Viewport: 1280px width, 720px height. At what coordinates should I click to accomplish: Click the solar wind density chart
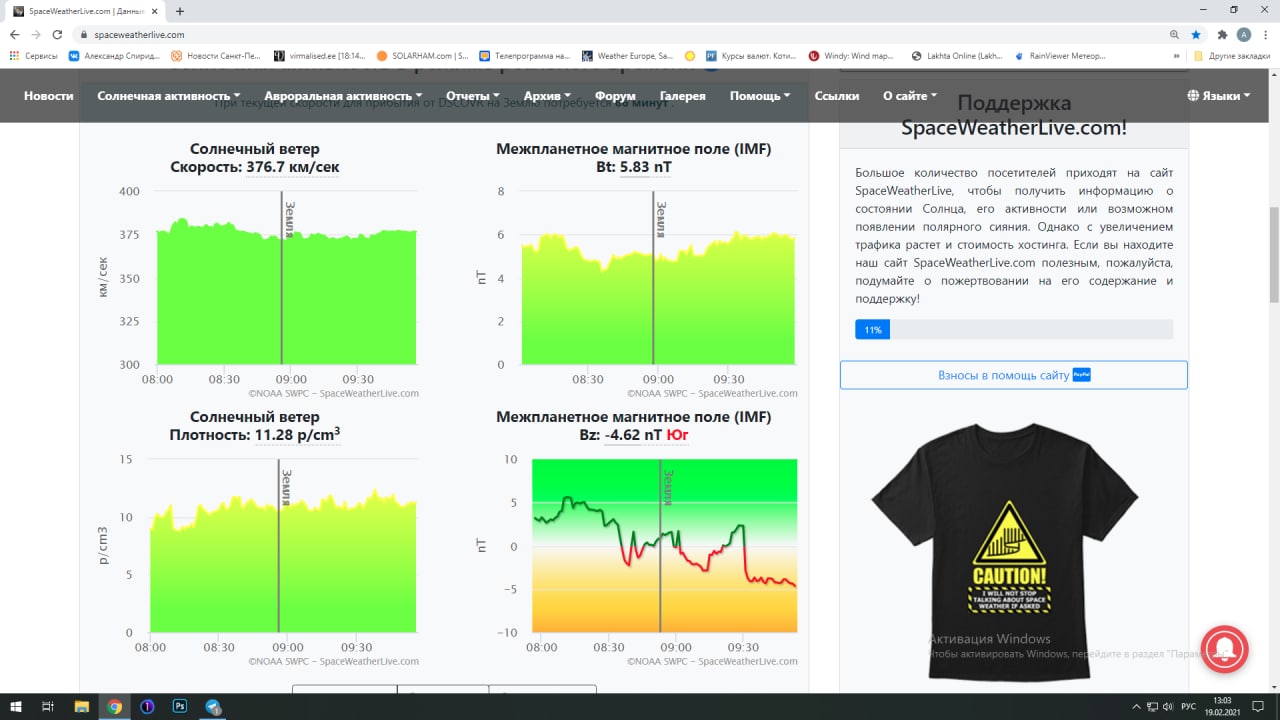(283, 546)
